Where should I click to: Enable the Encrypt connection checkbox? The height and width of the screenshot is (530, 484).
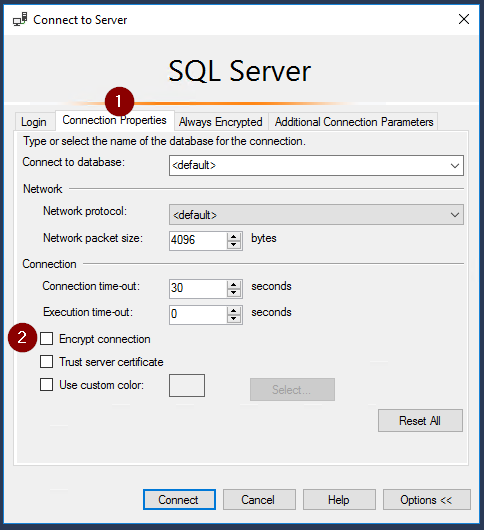point(47,339)
